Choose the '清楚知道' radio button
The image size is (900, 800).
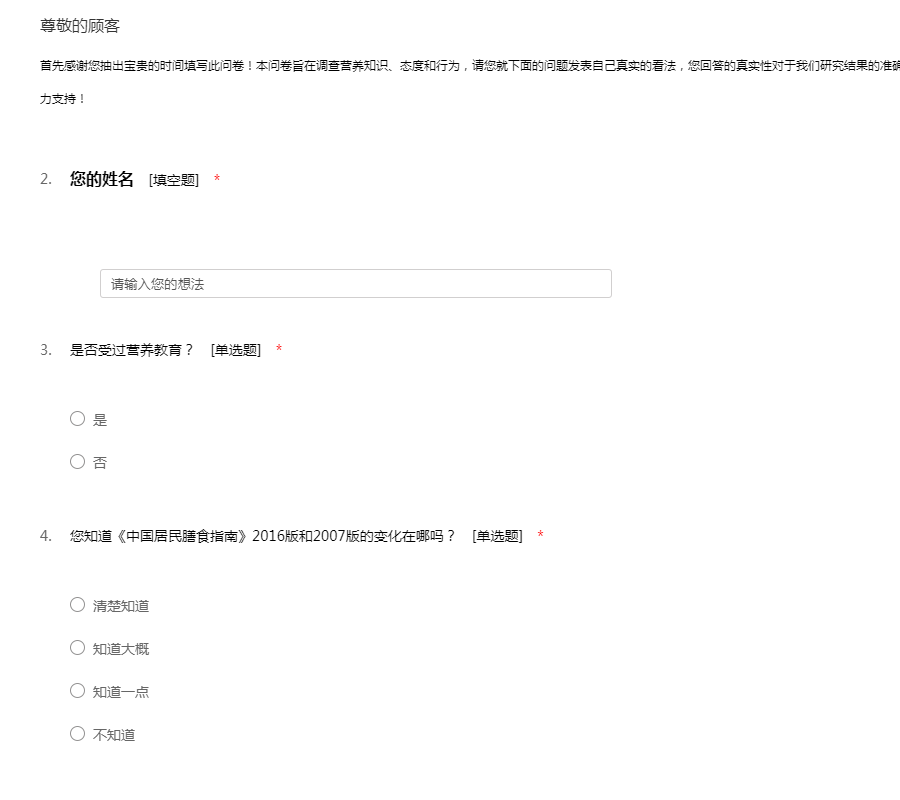(x=77, y=605)
